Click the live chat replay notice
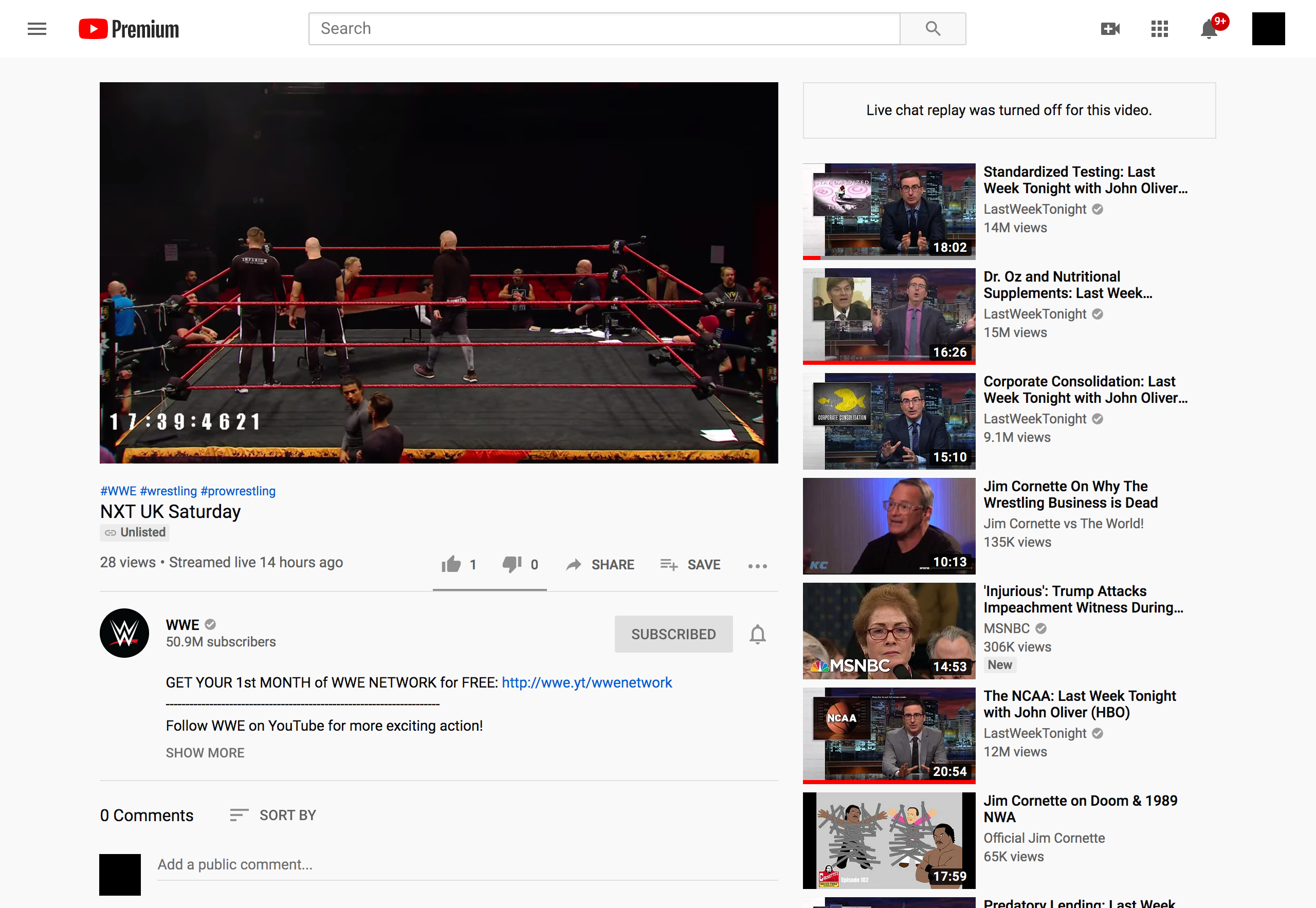The height and width of the screenshot is (908, 1316). (1009, 110)
